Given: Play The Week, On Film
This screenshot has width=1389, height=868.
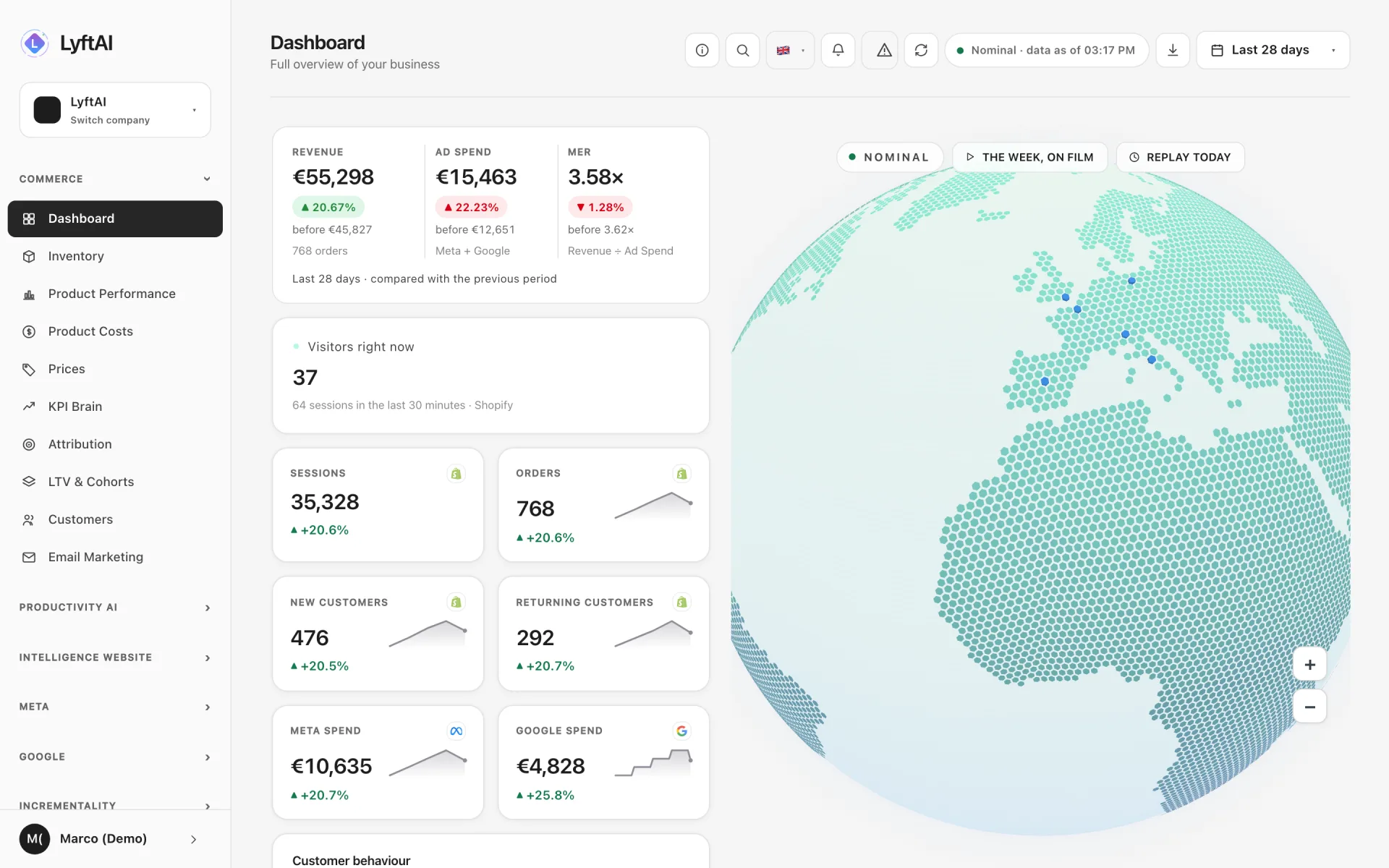Looking at the screenshot, I should pos(1029,157).
